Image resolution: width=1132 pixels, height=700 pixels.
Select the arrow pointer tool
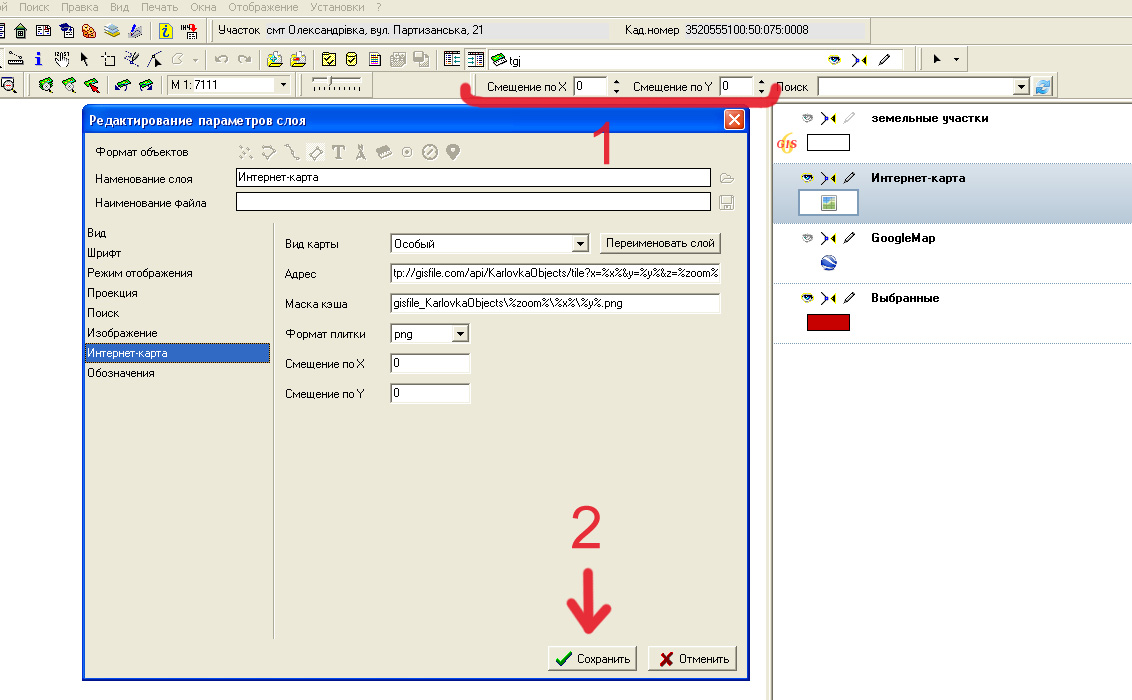(84, 59)
